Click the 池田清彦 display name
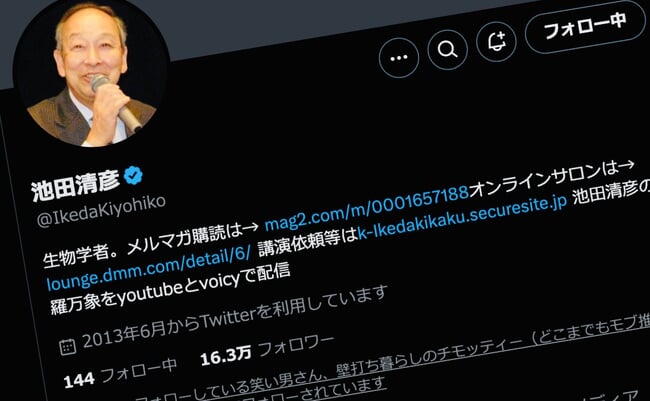The height and width of the screenshot is (401, 650). [76, 185]
